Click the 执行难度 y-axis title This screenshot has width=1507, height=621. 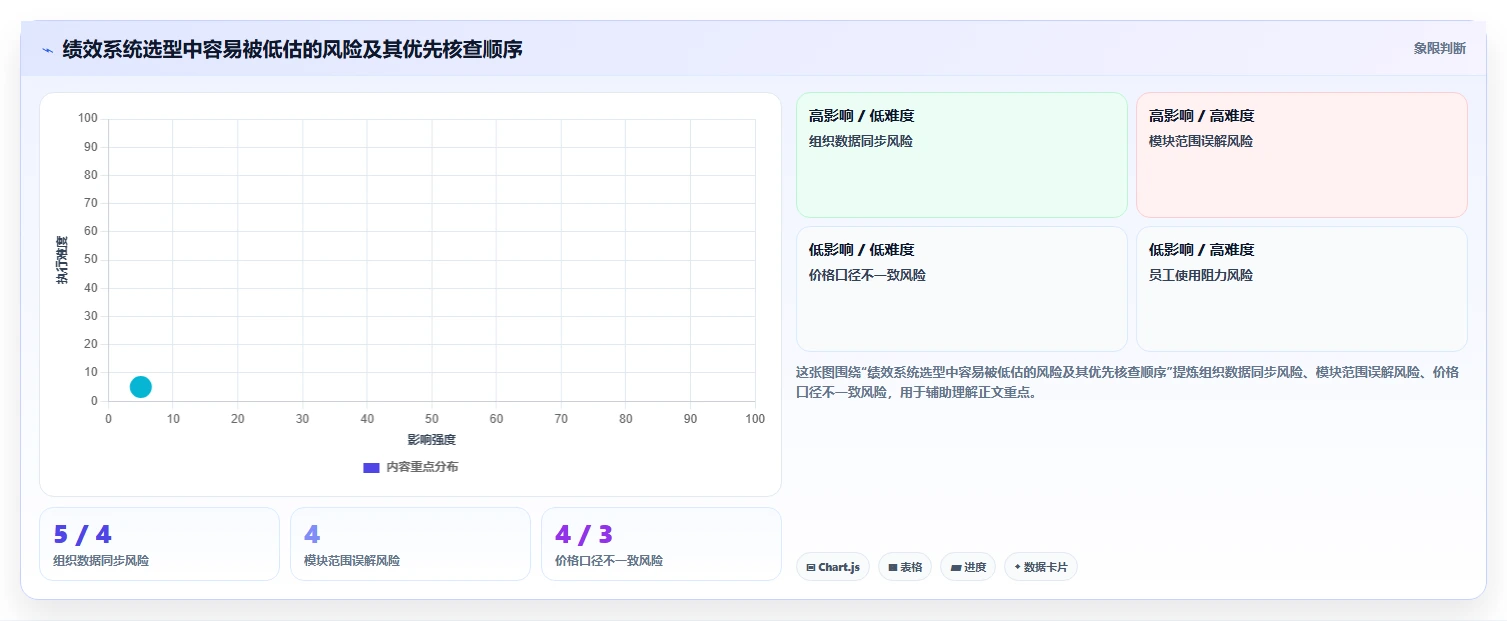[x=62, y=260]
